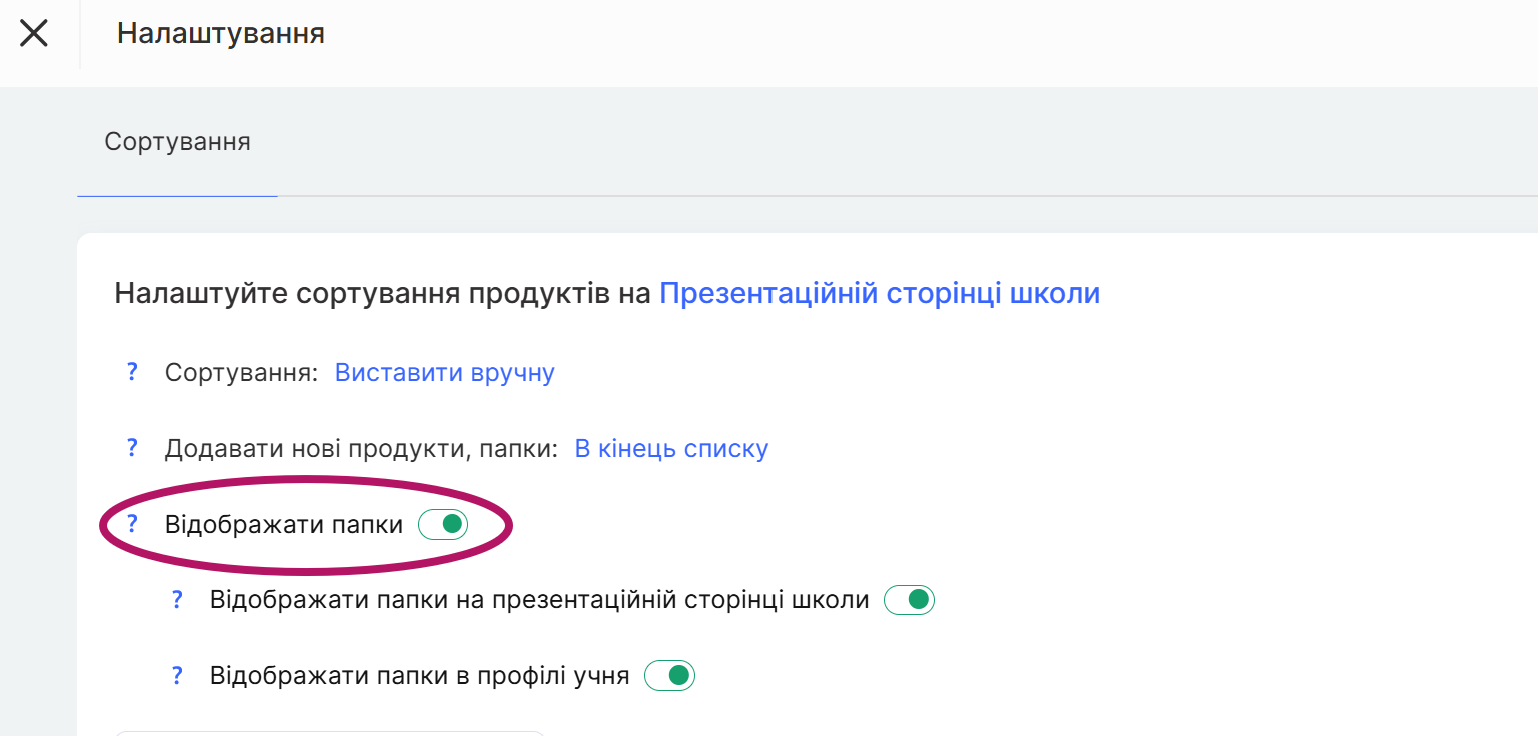This screenshot has height=736, width=1538.
Task: Turn off папки в профілі учня switch
Action: tap(669, 676)
